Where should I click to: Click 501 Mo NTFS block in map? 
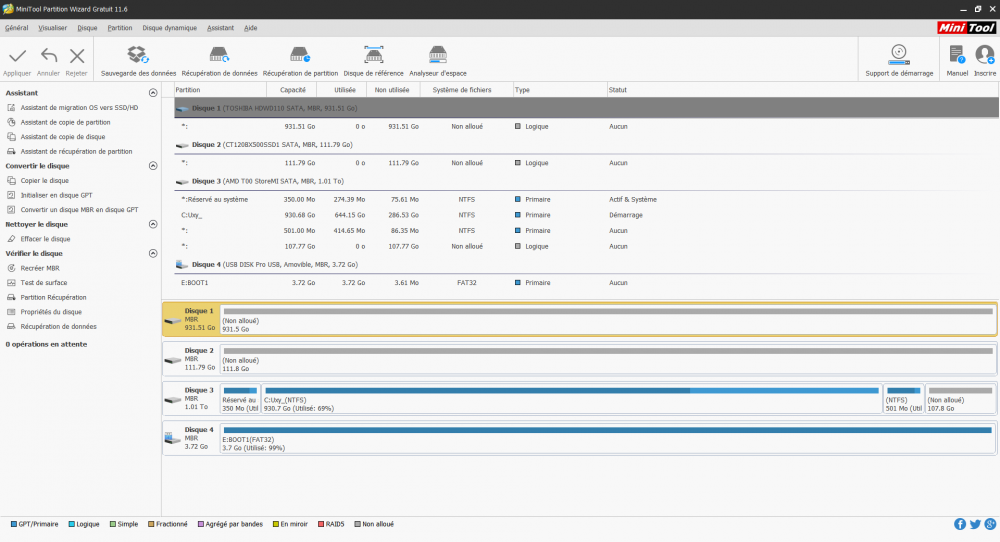tap(903, 399)
